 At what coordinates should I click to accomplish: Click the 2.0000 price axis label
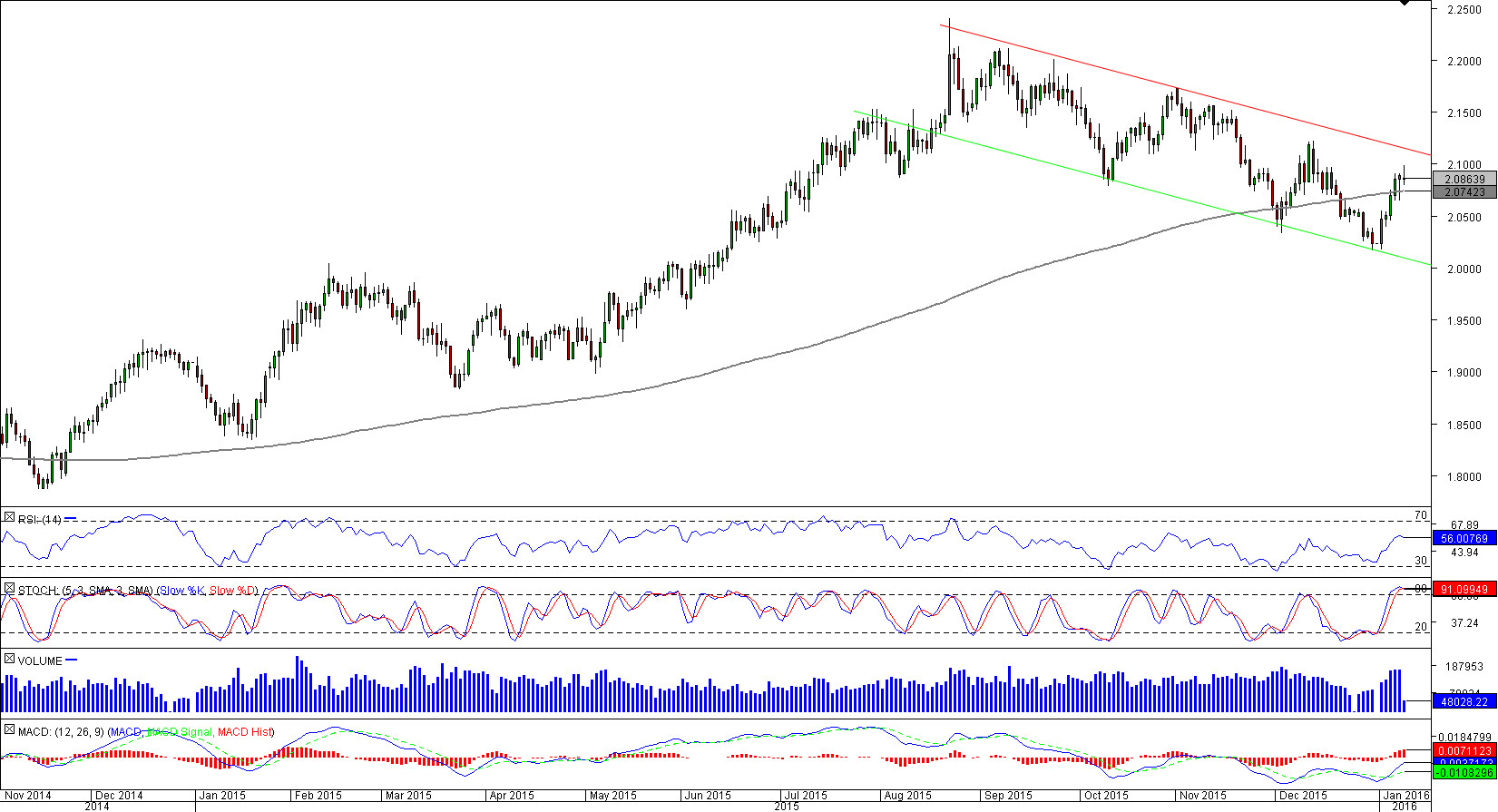click(1464, 269)
